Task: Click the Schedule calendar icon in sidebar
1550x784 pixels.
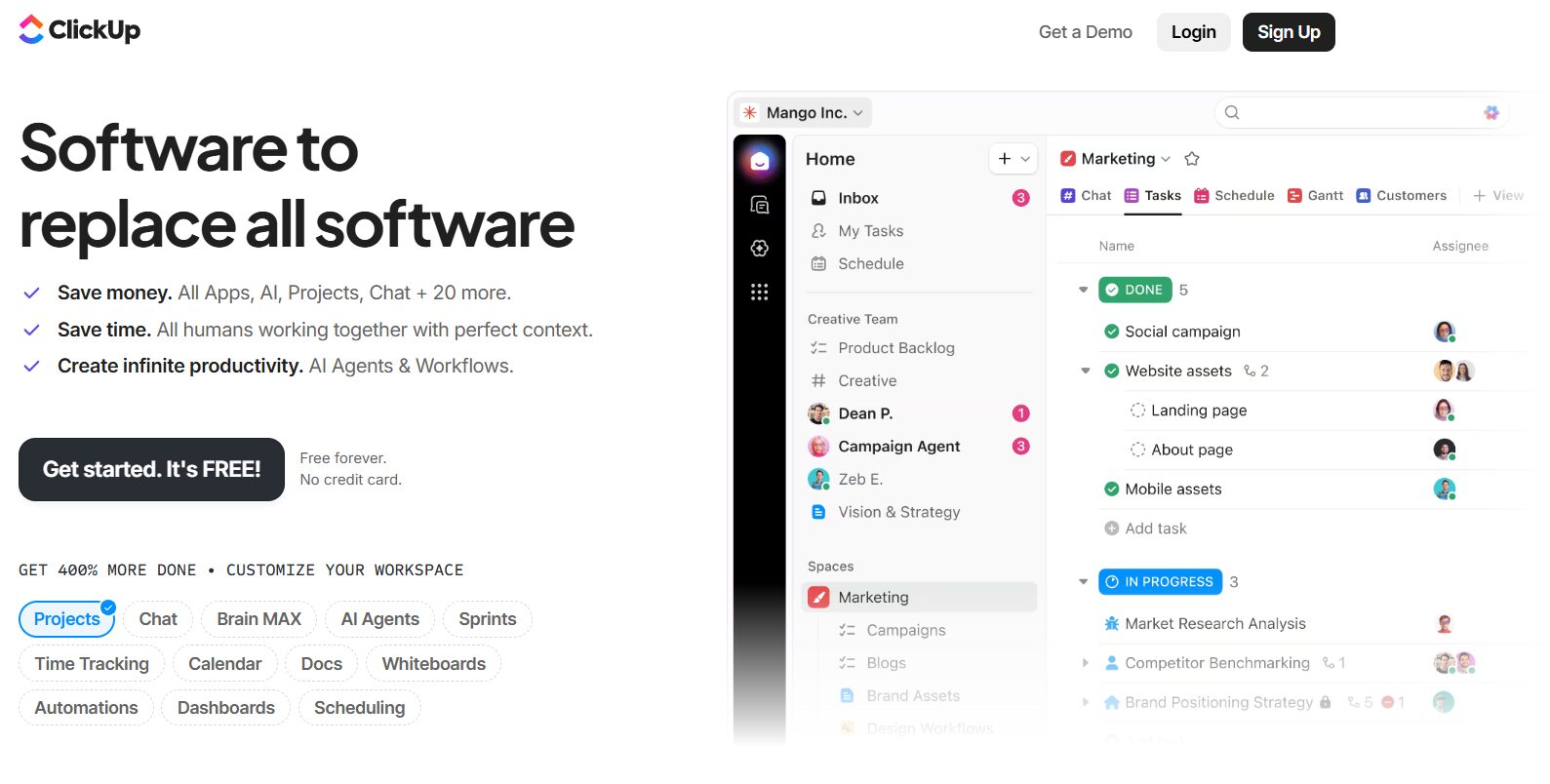Action: point(819,264)
